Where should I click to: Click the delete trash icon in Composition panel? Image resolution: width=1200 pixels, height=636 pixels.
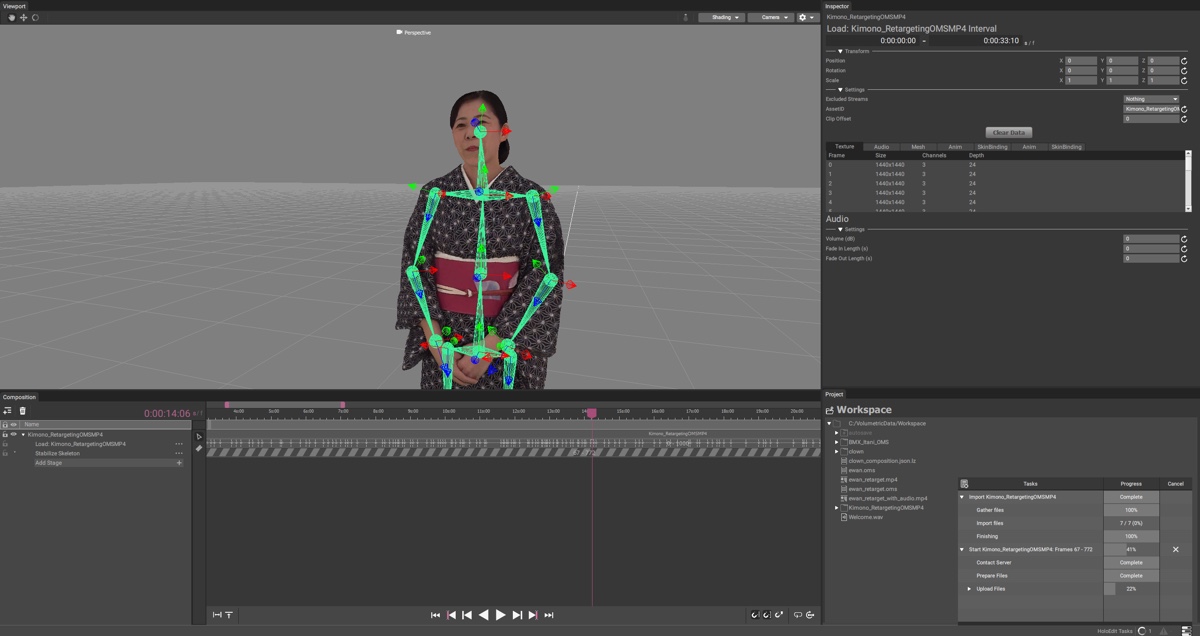[x=22, y=411]
